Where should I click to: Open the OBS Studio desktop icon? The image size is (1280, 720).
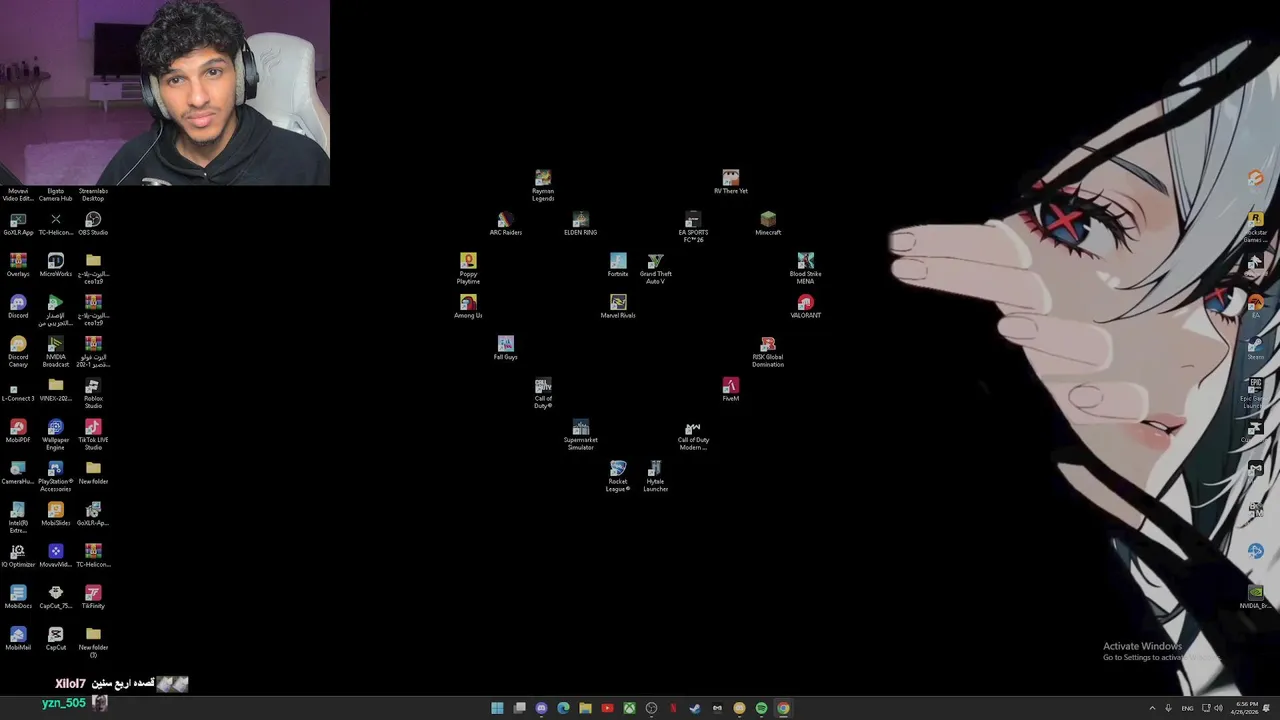tap(93, 223)
